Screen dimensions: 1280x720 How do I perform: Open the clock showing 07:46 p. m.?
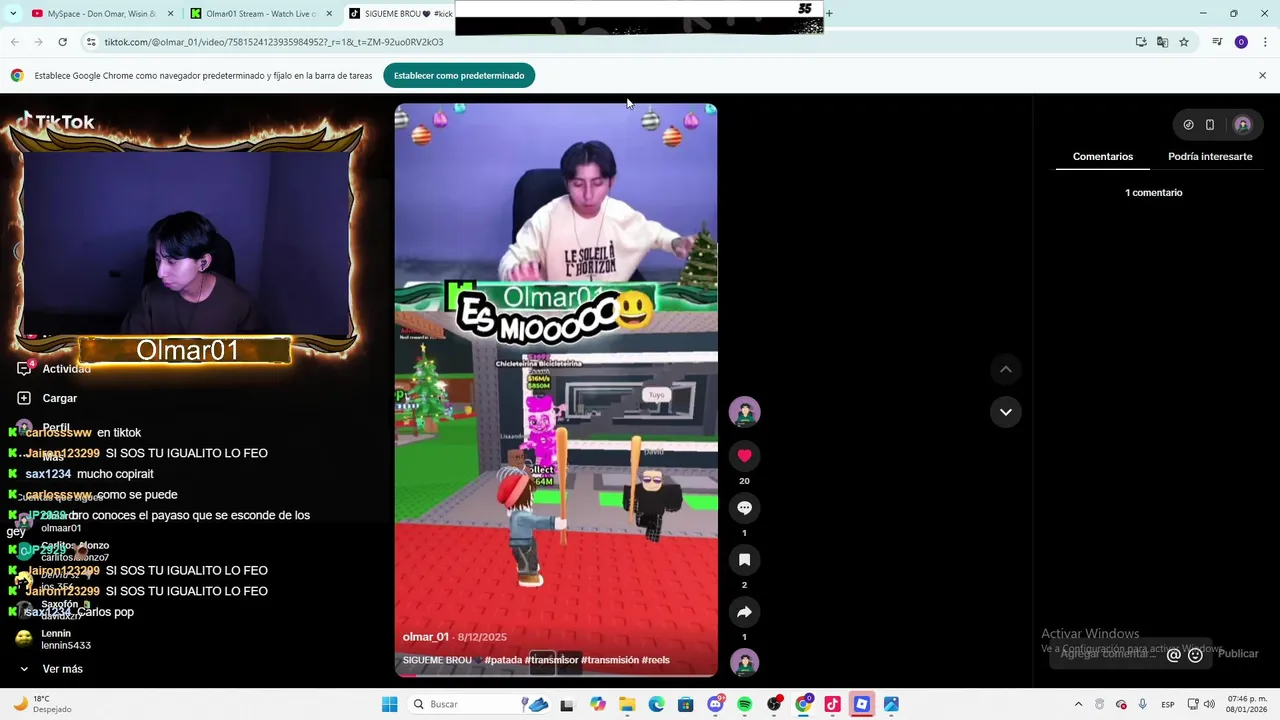1247,704
